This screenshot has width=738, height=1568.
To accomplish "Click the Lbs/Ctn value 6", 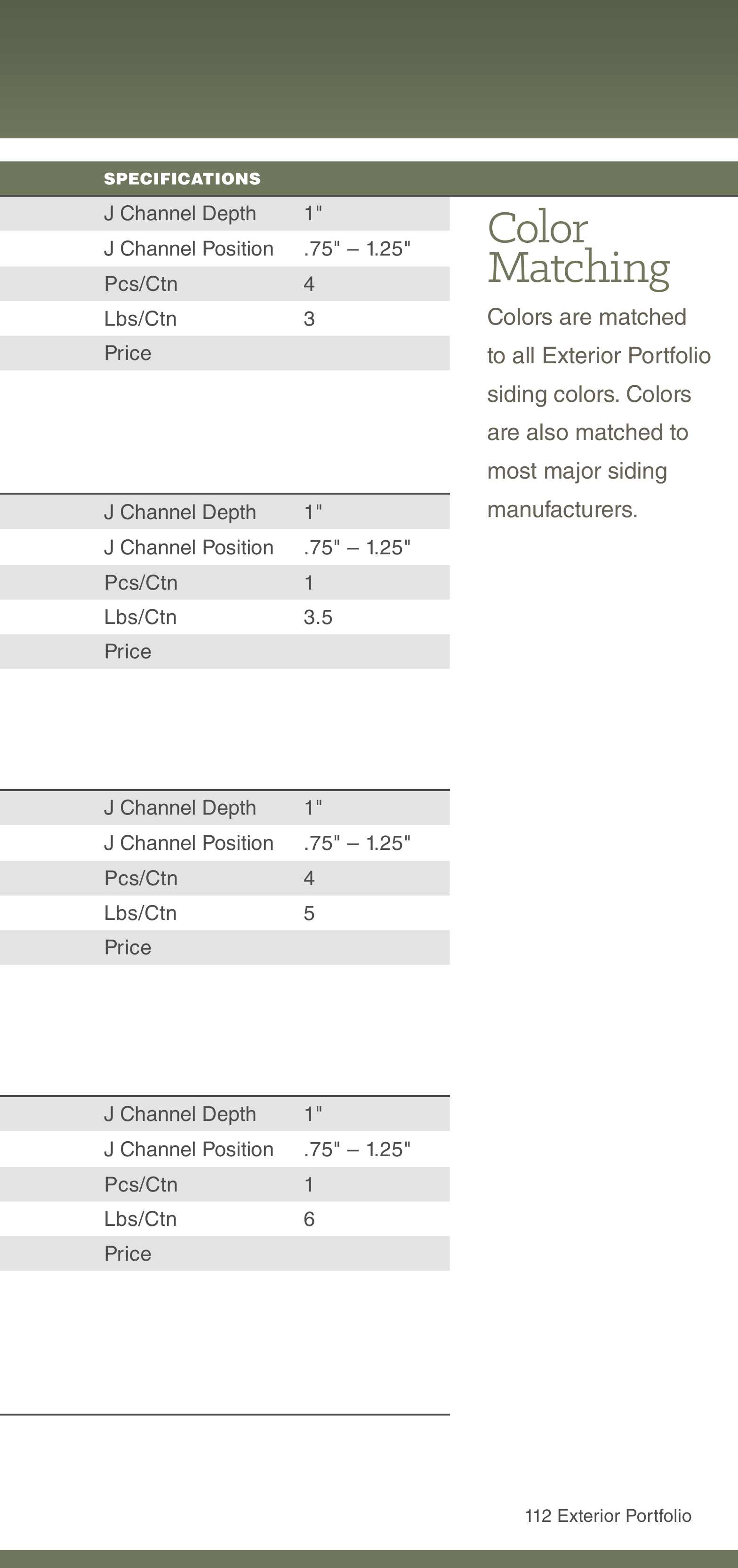I will [309, 1219].
